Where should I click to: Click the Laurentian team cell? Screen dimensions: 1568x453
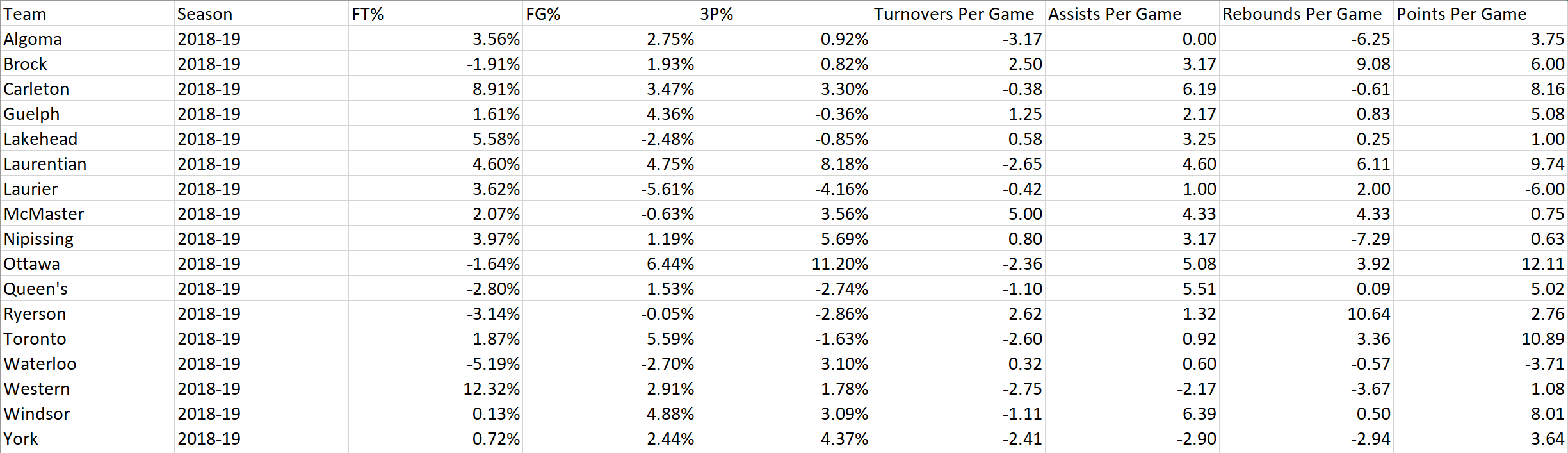pyautogui.click(x=45, y=164)
